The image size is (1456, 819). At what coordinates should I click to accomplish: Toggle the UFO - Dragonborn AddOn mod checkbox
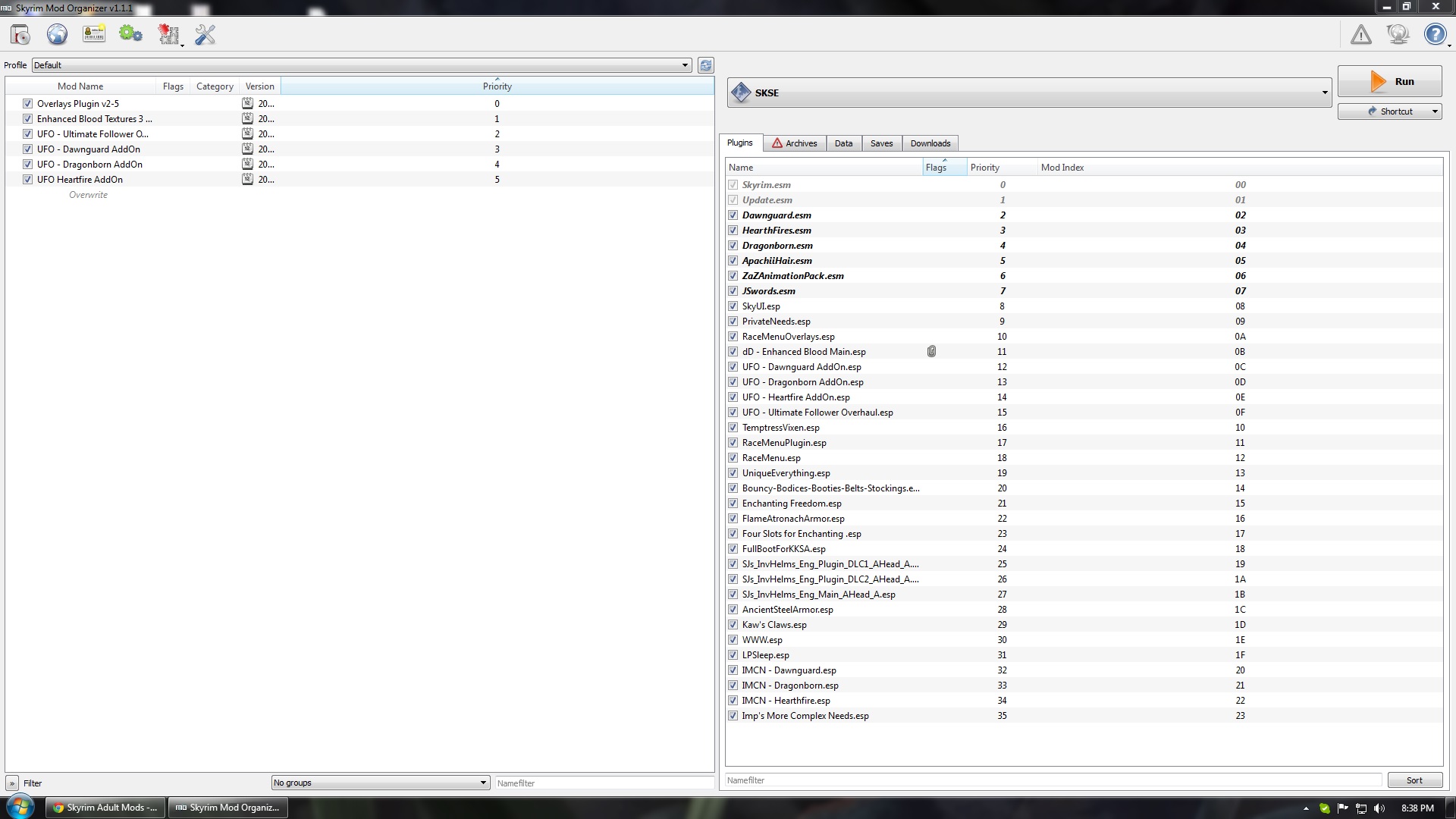pyautogui.click(x=27, y=165)
